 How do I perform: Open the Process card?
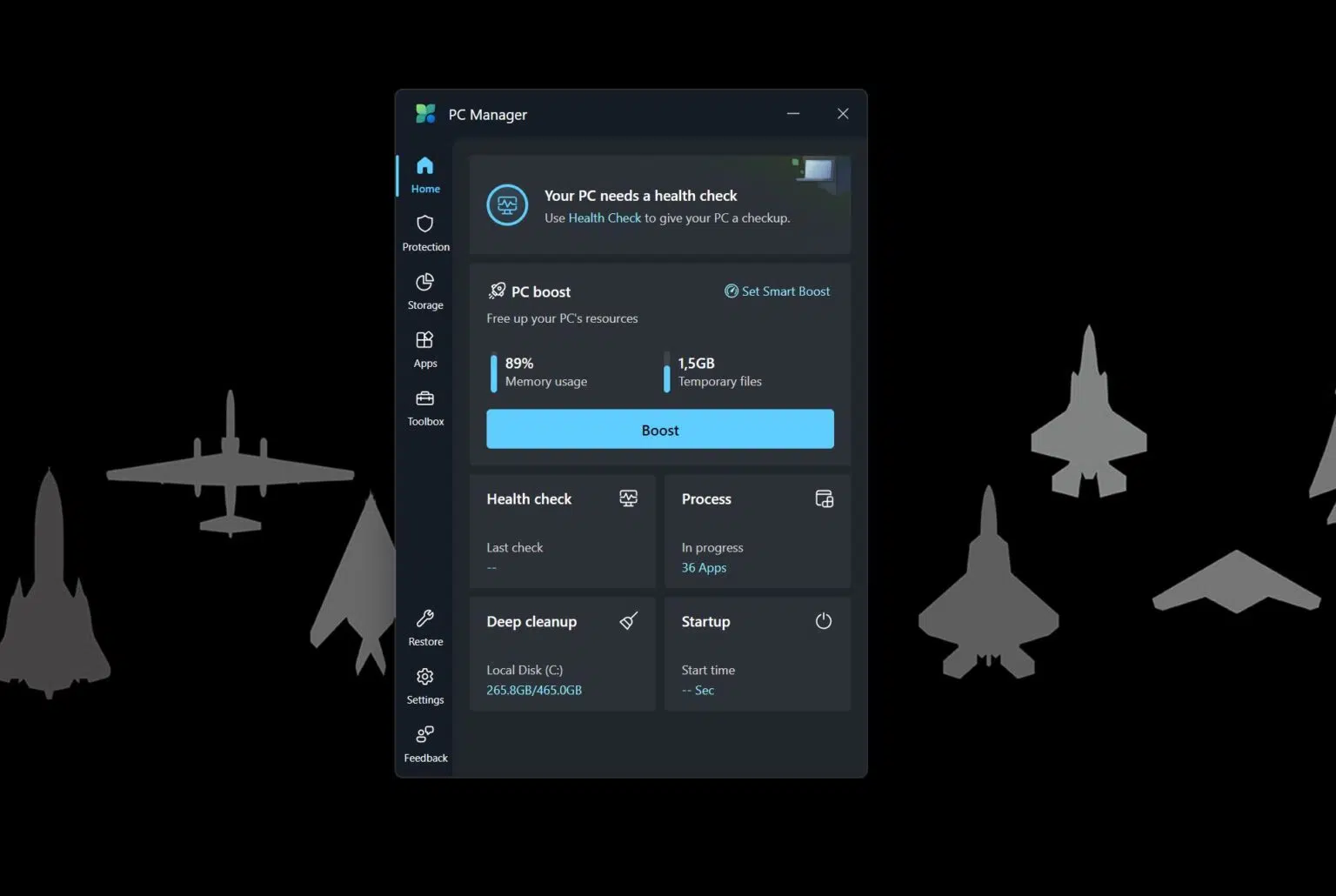(x=758, y=531)
